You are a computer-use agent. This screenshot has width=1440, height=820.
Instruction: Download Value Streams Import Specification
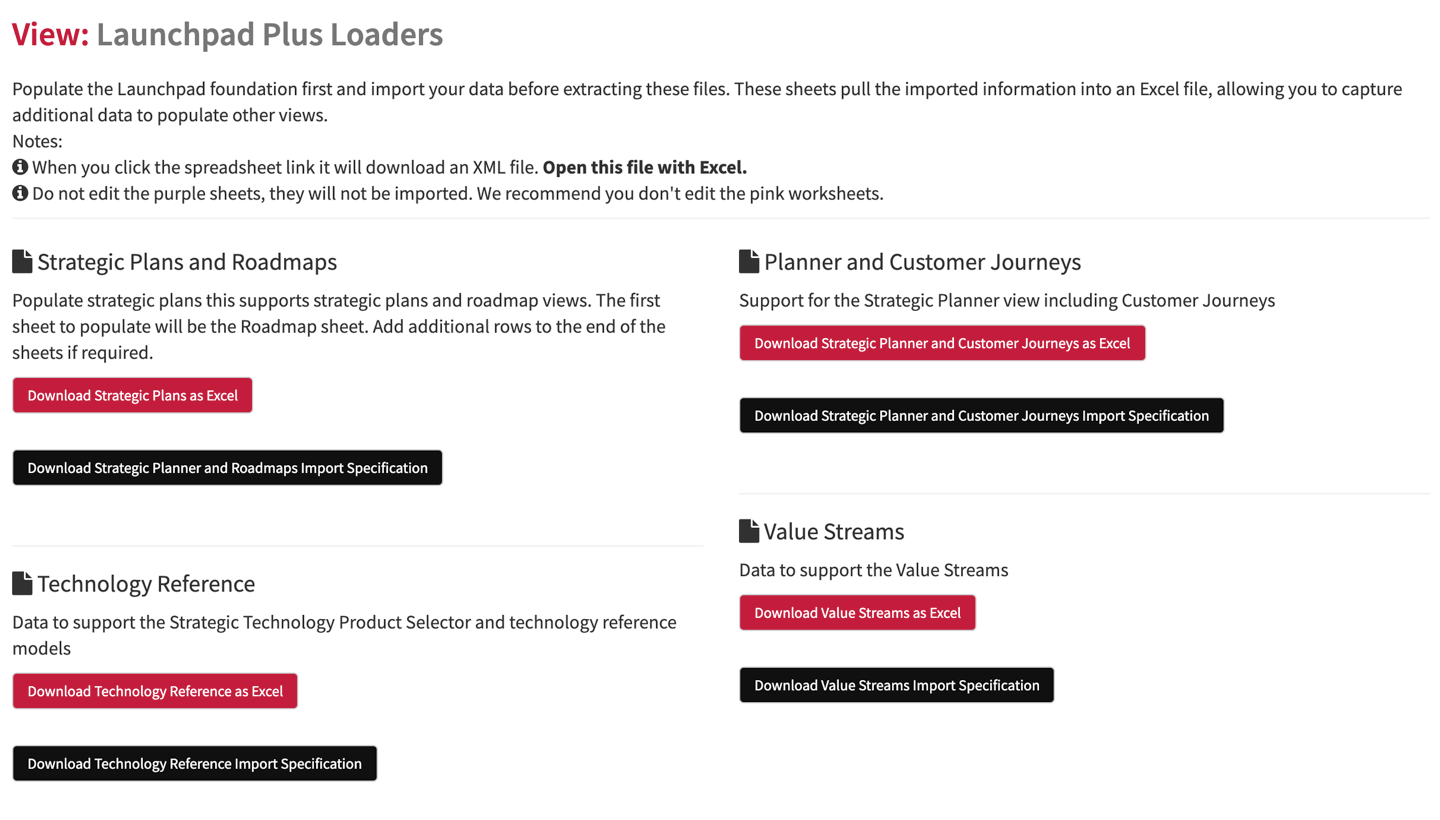[896, 685]
